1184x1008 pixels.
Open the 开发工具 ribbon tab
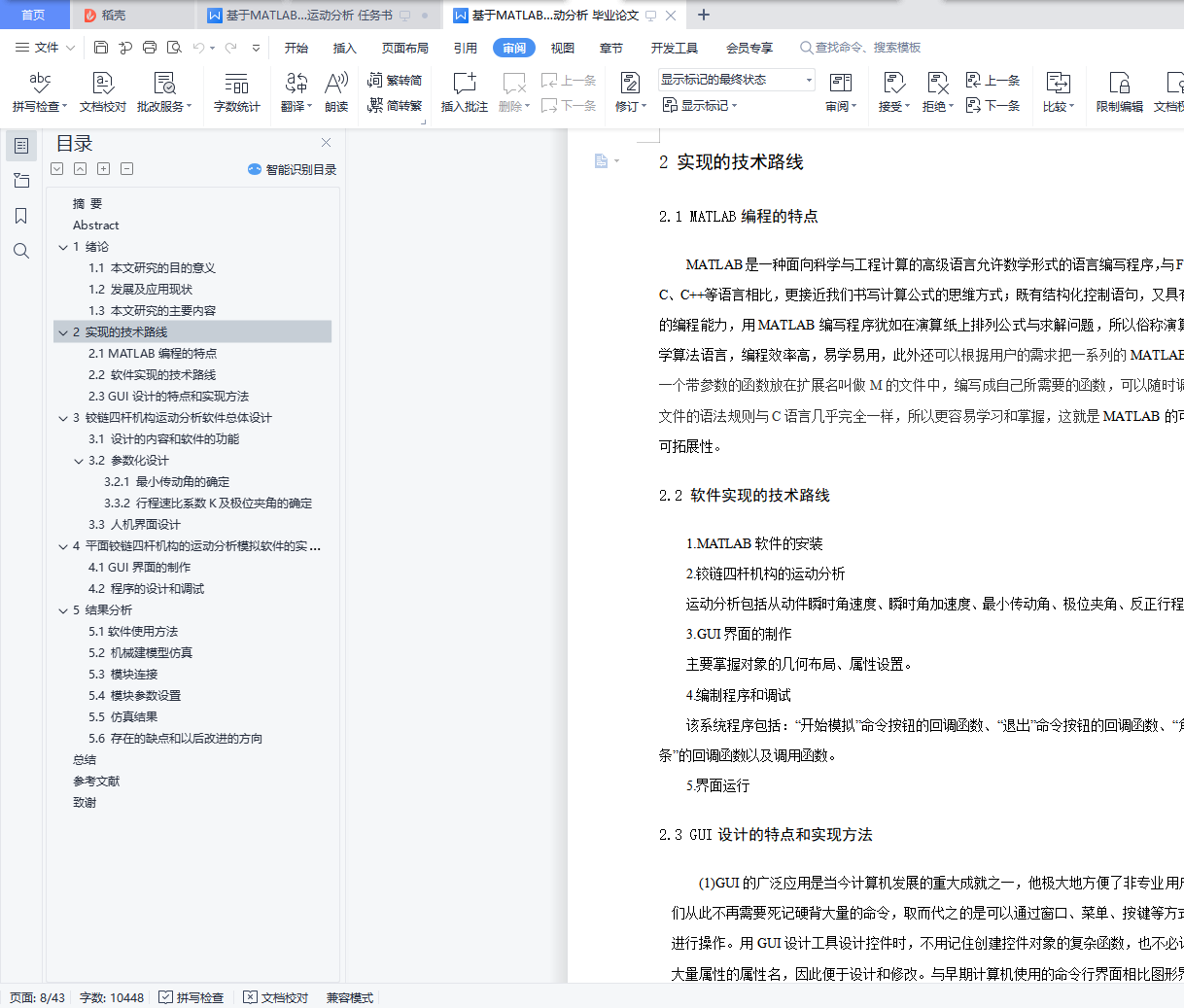click(675, 48)
